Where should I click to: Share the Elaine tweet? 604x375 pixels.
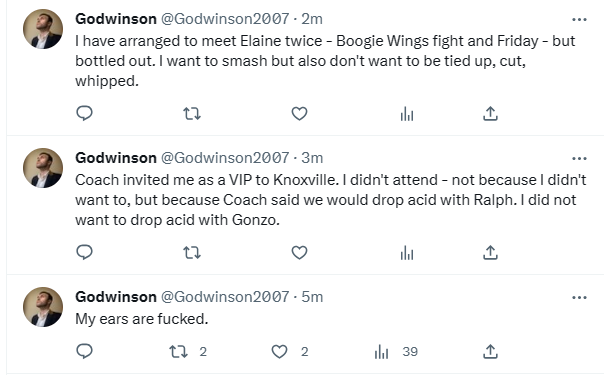490,114
